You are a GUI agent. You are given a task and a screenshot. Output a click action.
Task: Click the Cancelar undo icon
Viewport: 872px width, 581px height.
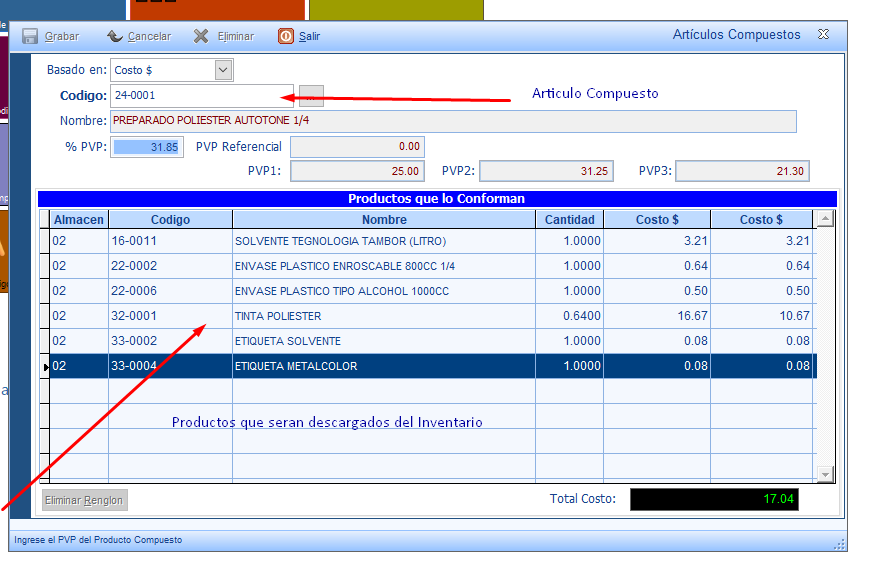115,36
